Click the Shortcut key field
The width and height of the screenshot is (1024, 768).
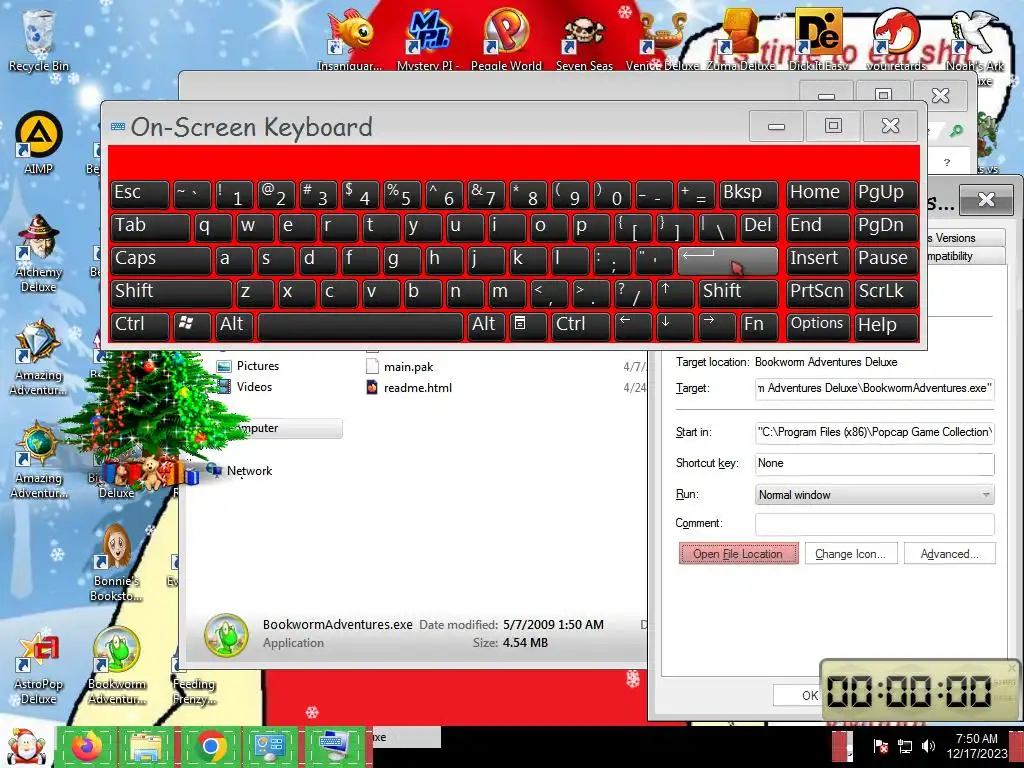874,463
